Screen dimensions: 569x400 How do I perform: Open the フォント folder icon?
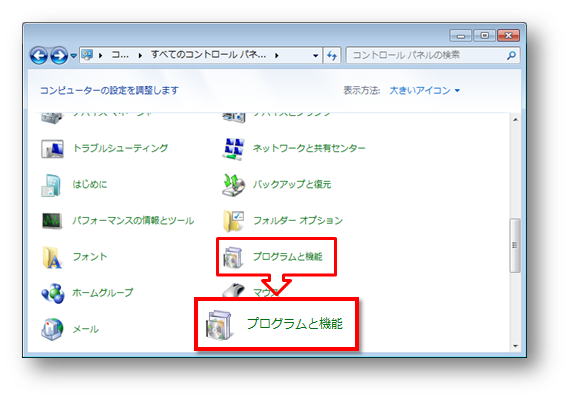[52, 257]
